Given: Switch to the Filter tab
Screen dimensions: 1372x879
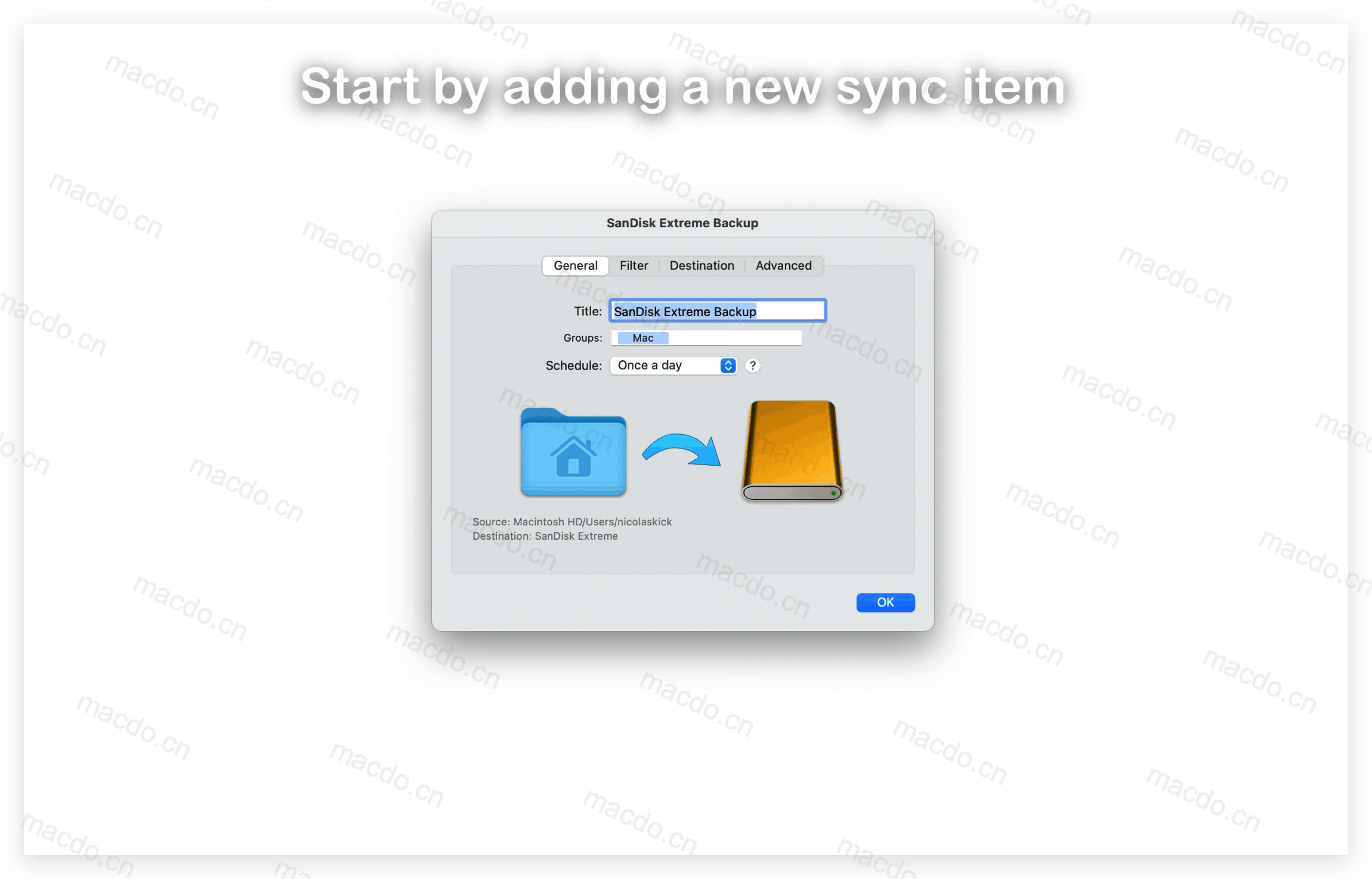Looking at the screenshot, I should tap(633, 265).
